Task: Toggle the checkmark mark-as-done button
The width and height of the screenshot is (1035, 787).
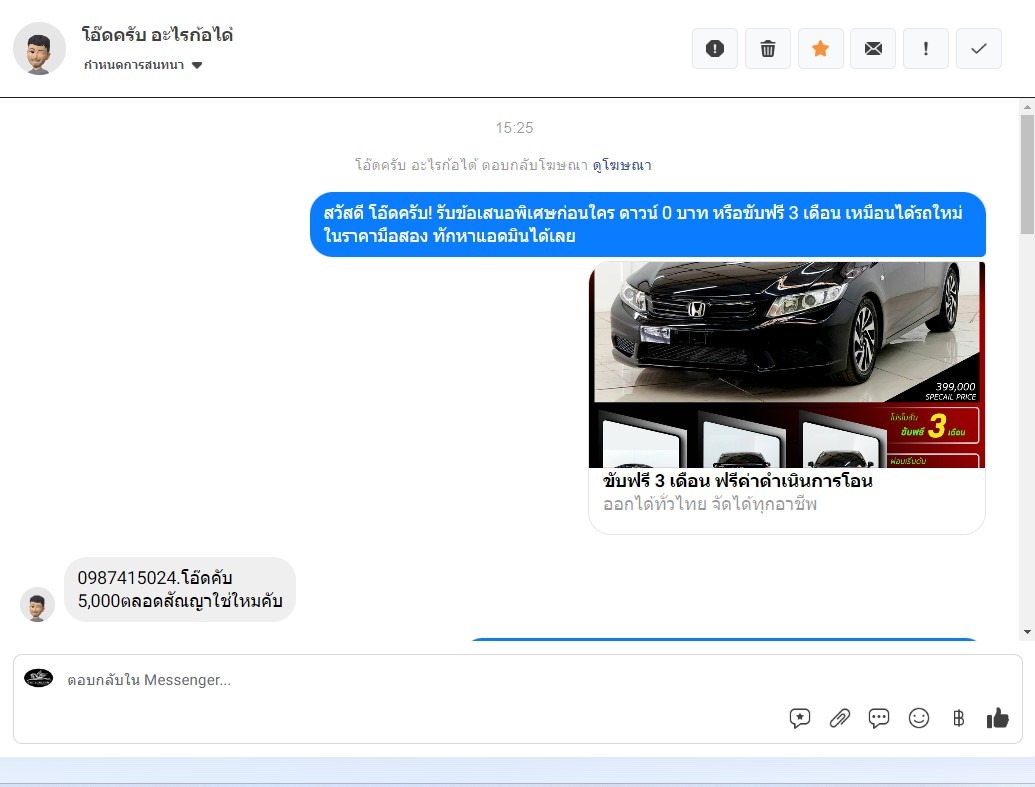Action: pyautogui.click(x=979, y=48)
